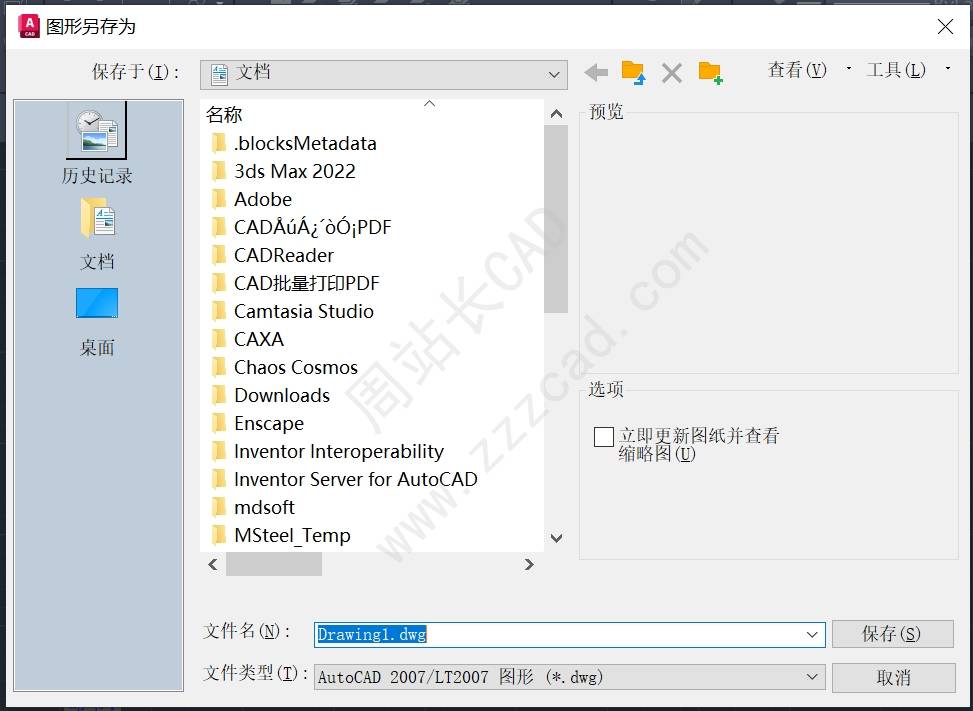The width and height of the screenshot is (973, 711).
Task: Open the 历史记录 shortcut in sidebar
Action: (x=97, y=144)
